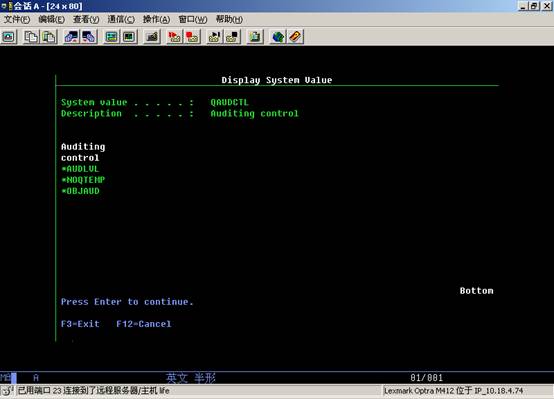The image size is (554, 399).
Task: Click the 'Description' field label
Action: click(91, 113)
